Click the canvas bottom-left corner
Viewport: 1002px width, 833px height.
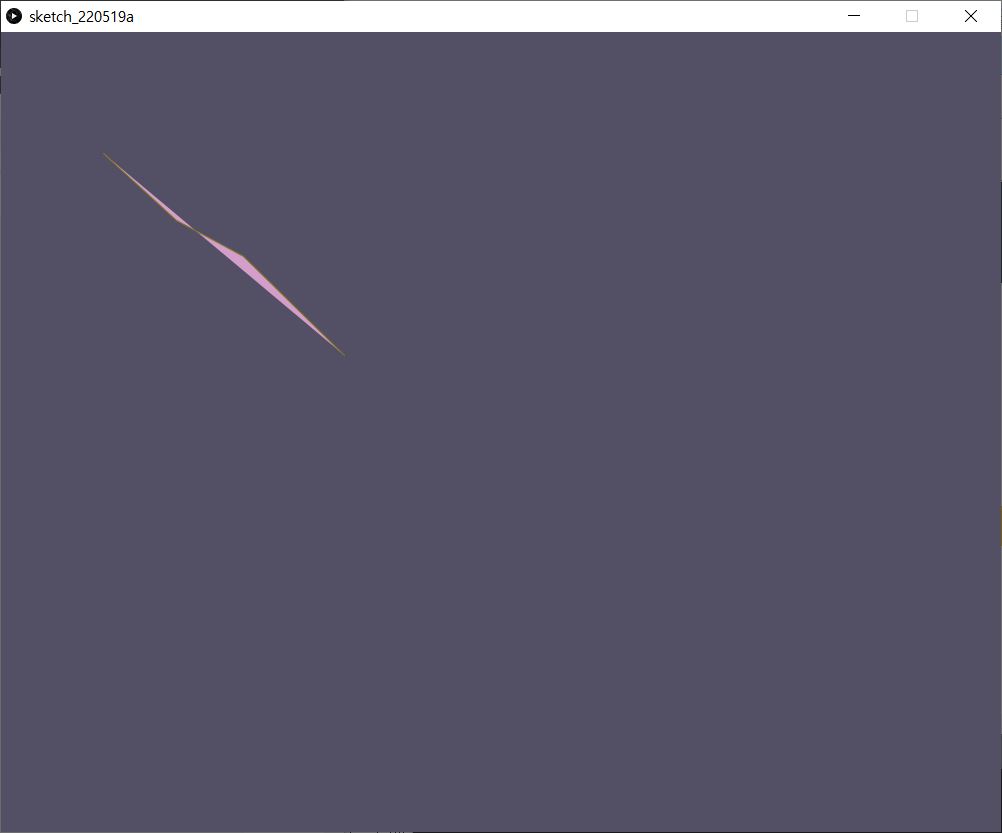click(x=6, y=826)
